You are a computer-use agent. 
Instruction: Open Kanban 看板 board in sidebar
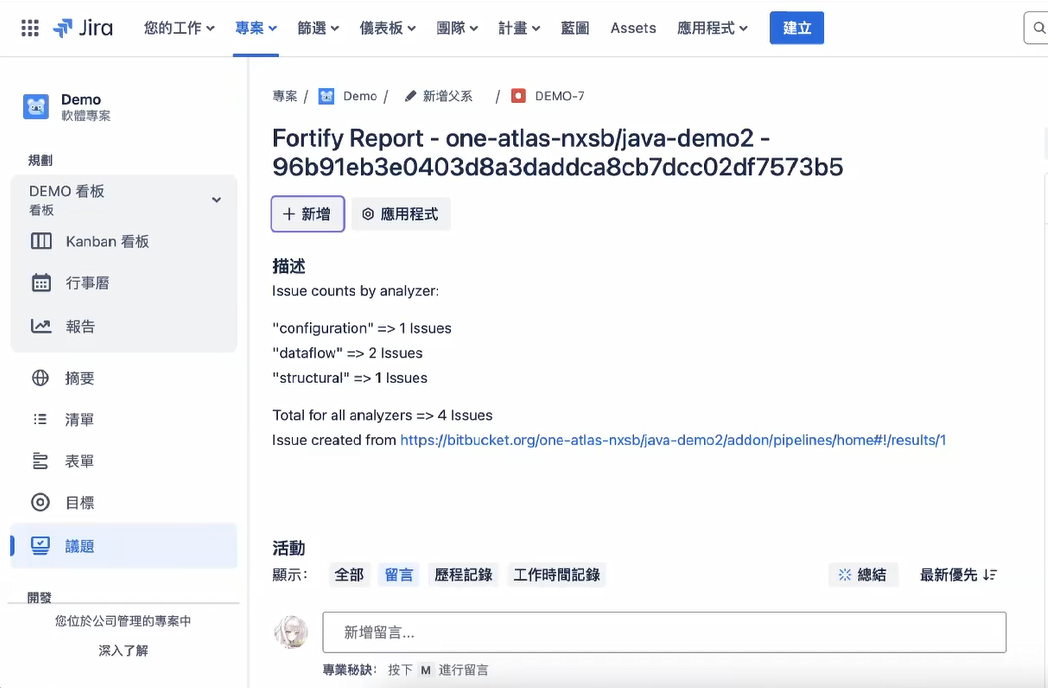click(107, 241)
